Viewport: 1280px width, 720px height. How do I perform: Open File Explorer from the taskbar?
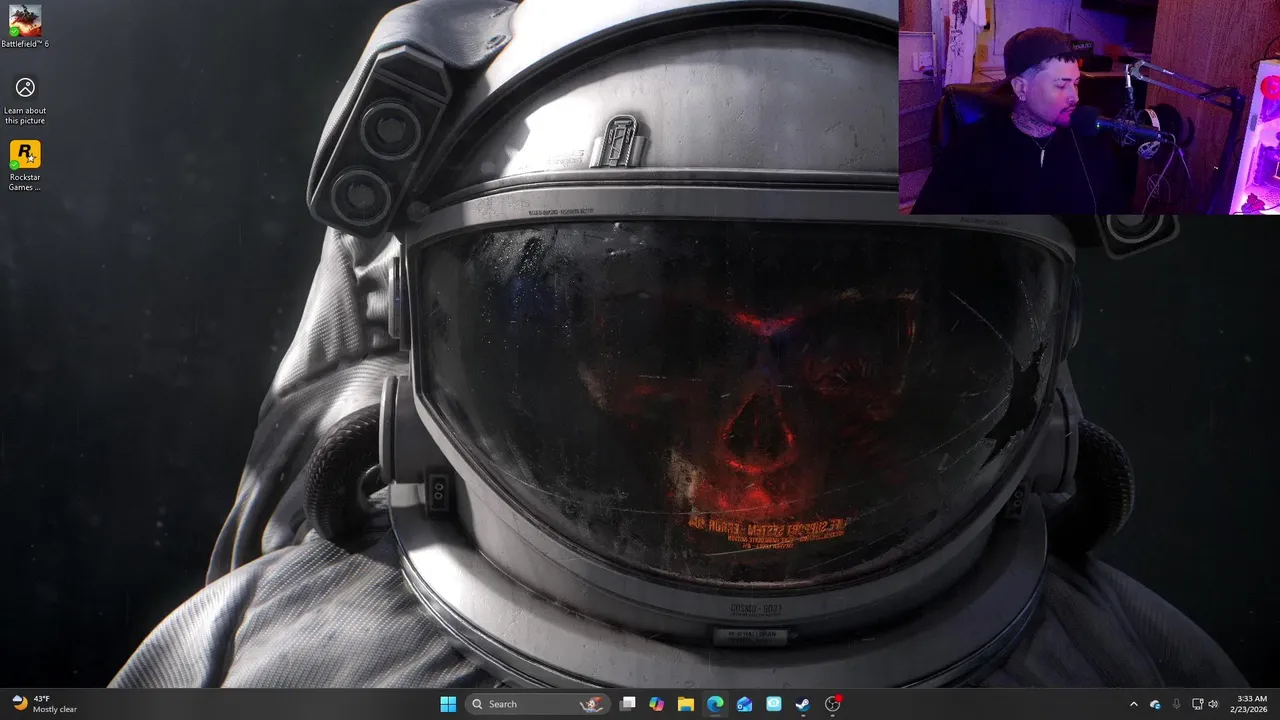[686, 704]
